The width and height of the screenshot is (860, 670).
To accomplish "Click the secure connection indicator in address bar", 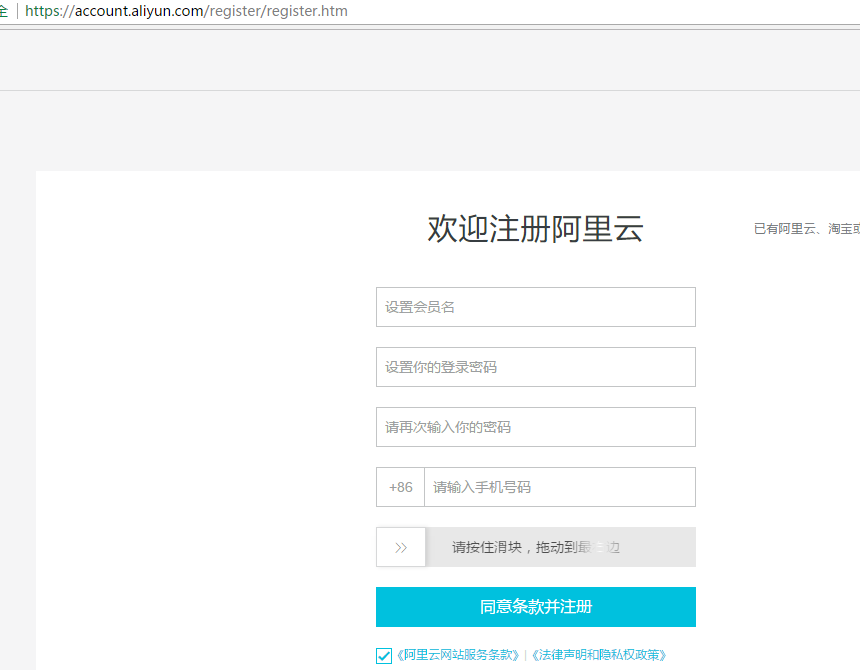I will point(3,11).
